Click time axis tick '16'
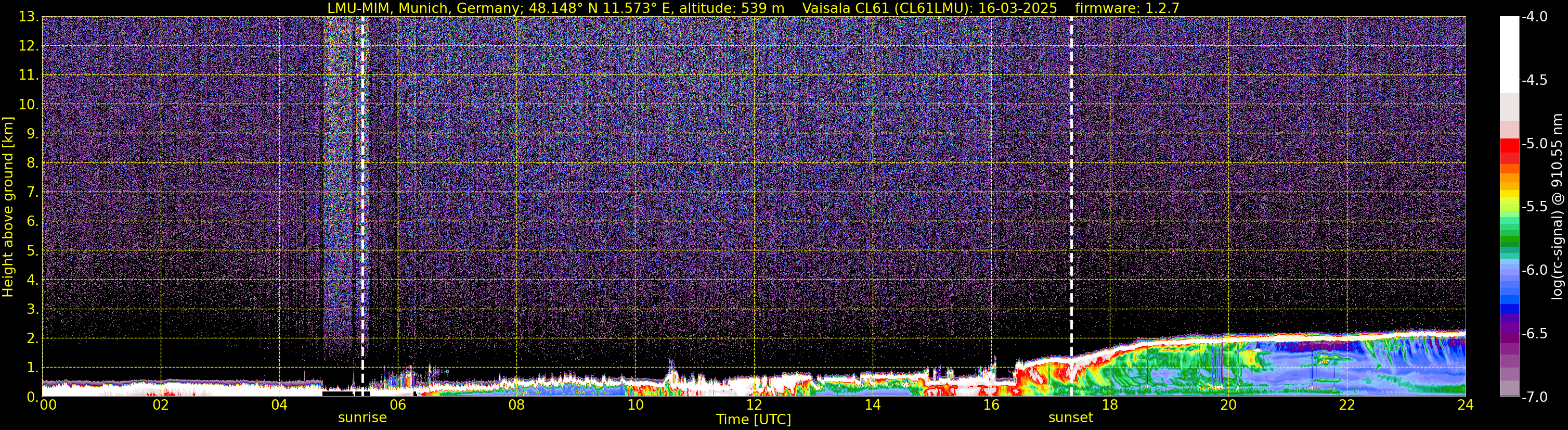Screen dimensions: 1568x430 (992, 405)
